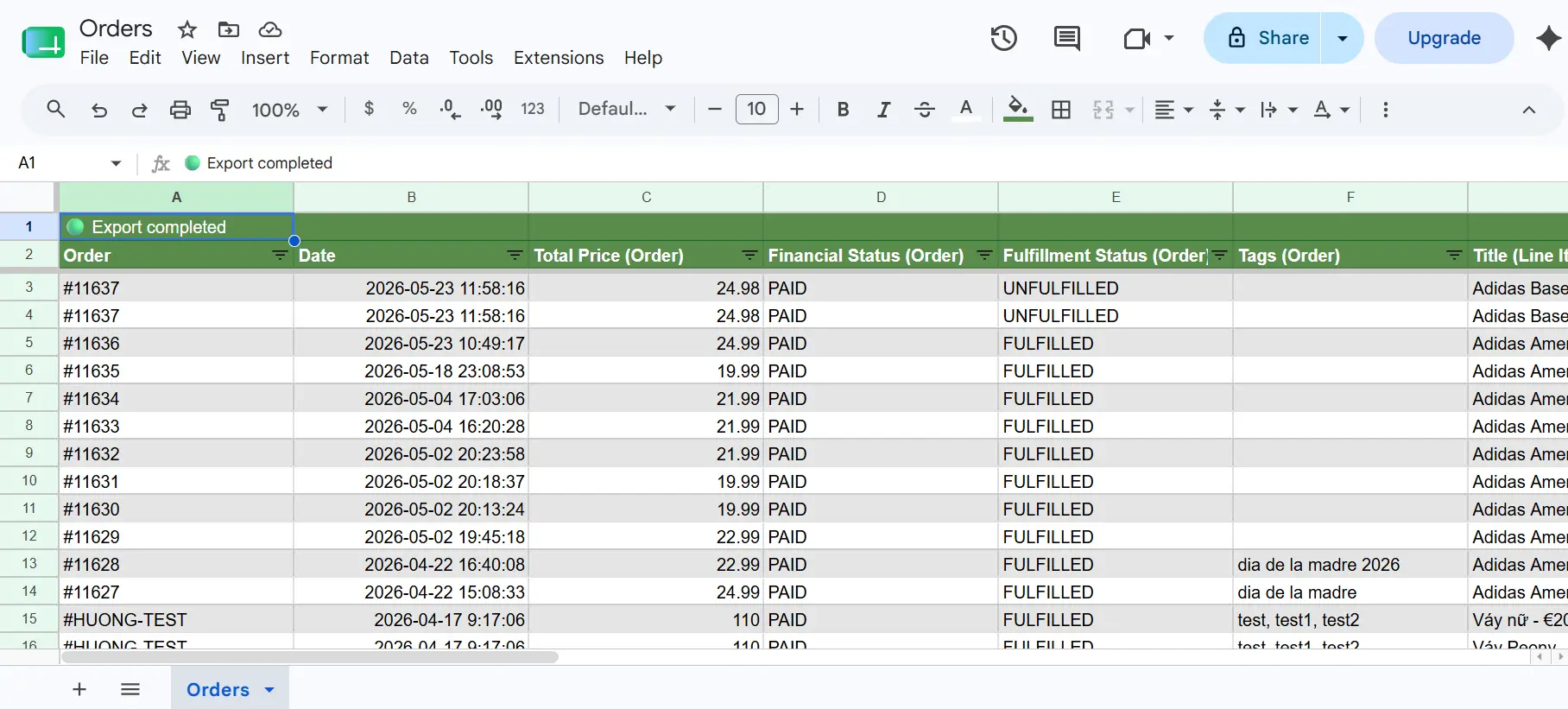The image size is (1568, 709).
Task: Open filter for Total Price column
Action: [x=749, y=256]
